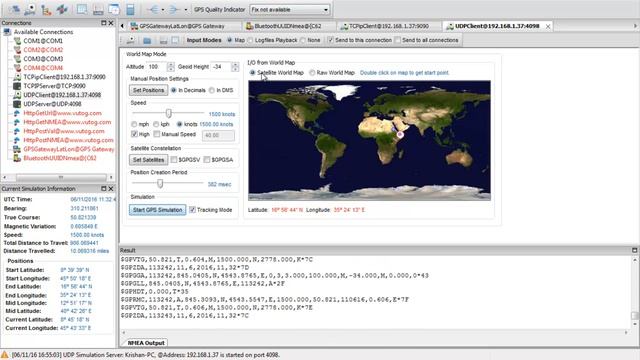Click the manual speed value field
This screenshot has width=640, height=360.
coord(218,135)
